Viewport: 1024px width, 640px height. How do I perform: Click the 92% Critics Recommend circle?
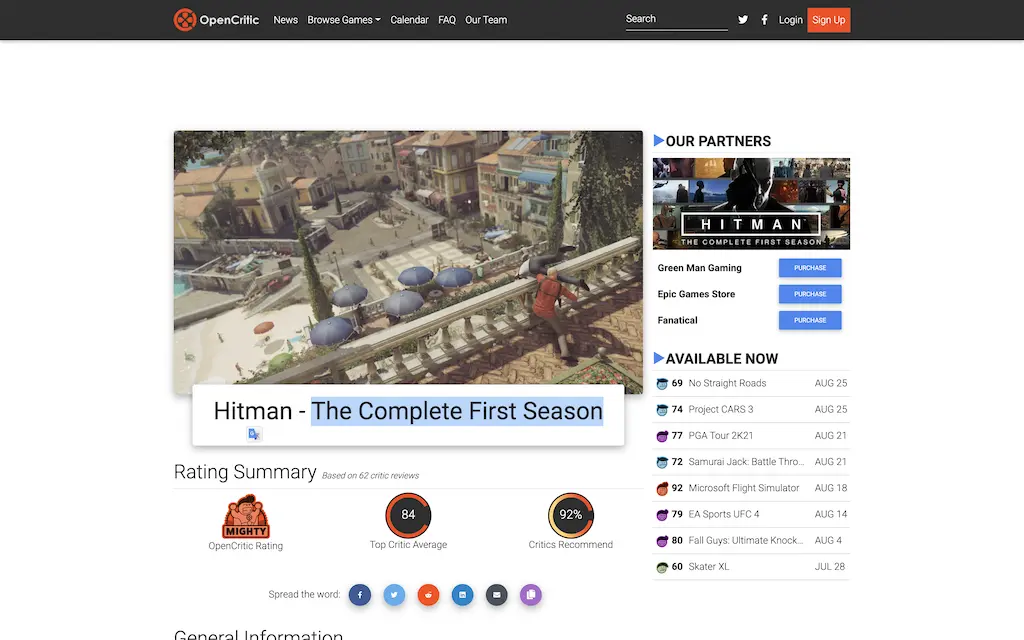tap(571, 515)
